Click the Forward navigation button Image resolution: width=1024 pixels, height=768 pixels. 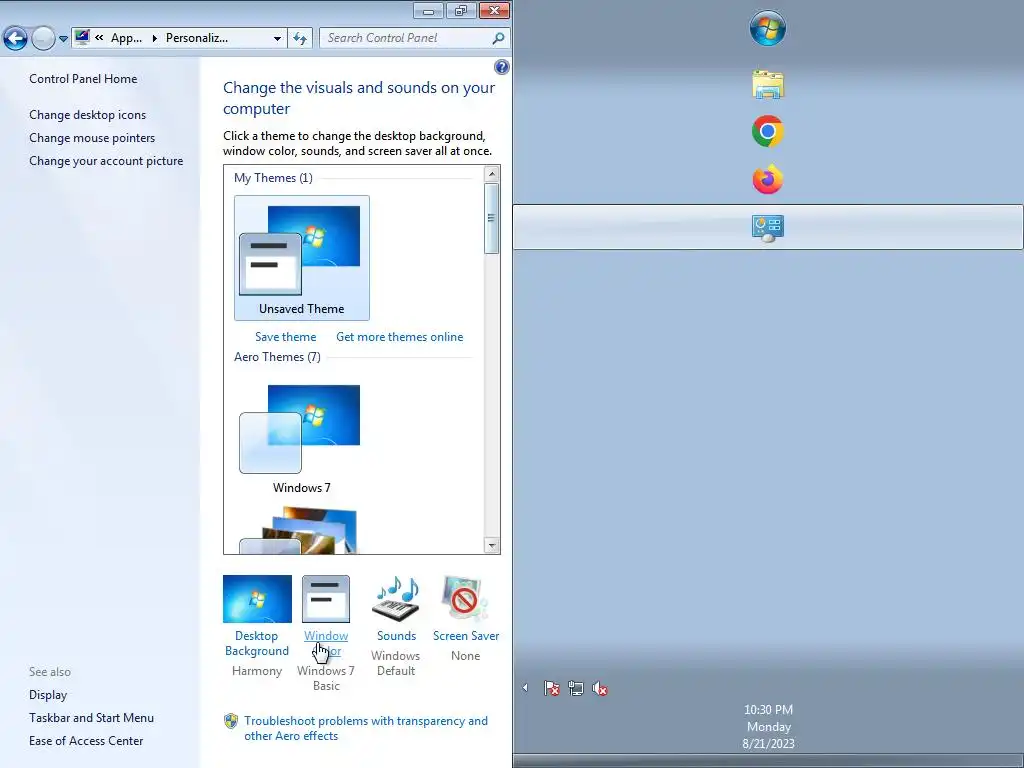(x=43, y=39)
